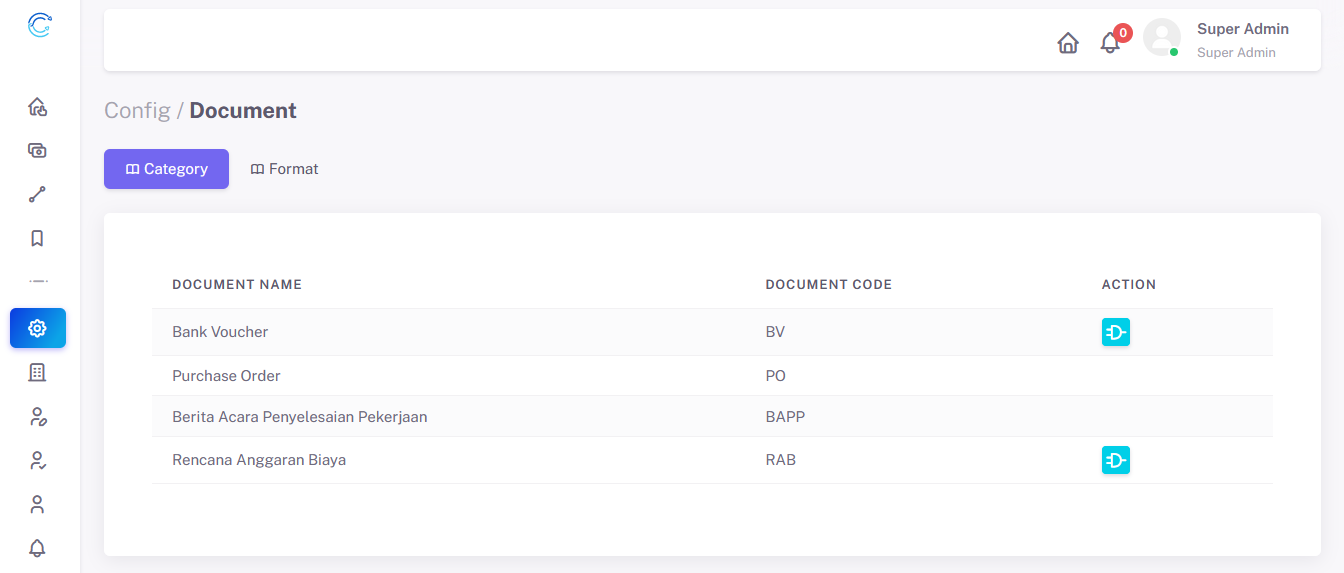Click the bell icon in sidebar
Image resolution: width=1344 pixels, height=573 pixels.
(x=37, y=548)
